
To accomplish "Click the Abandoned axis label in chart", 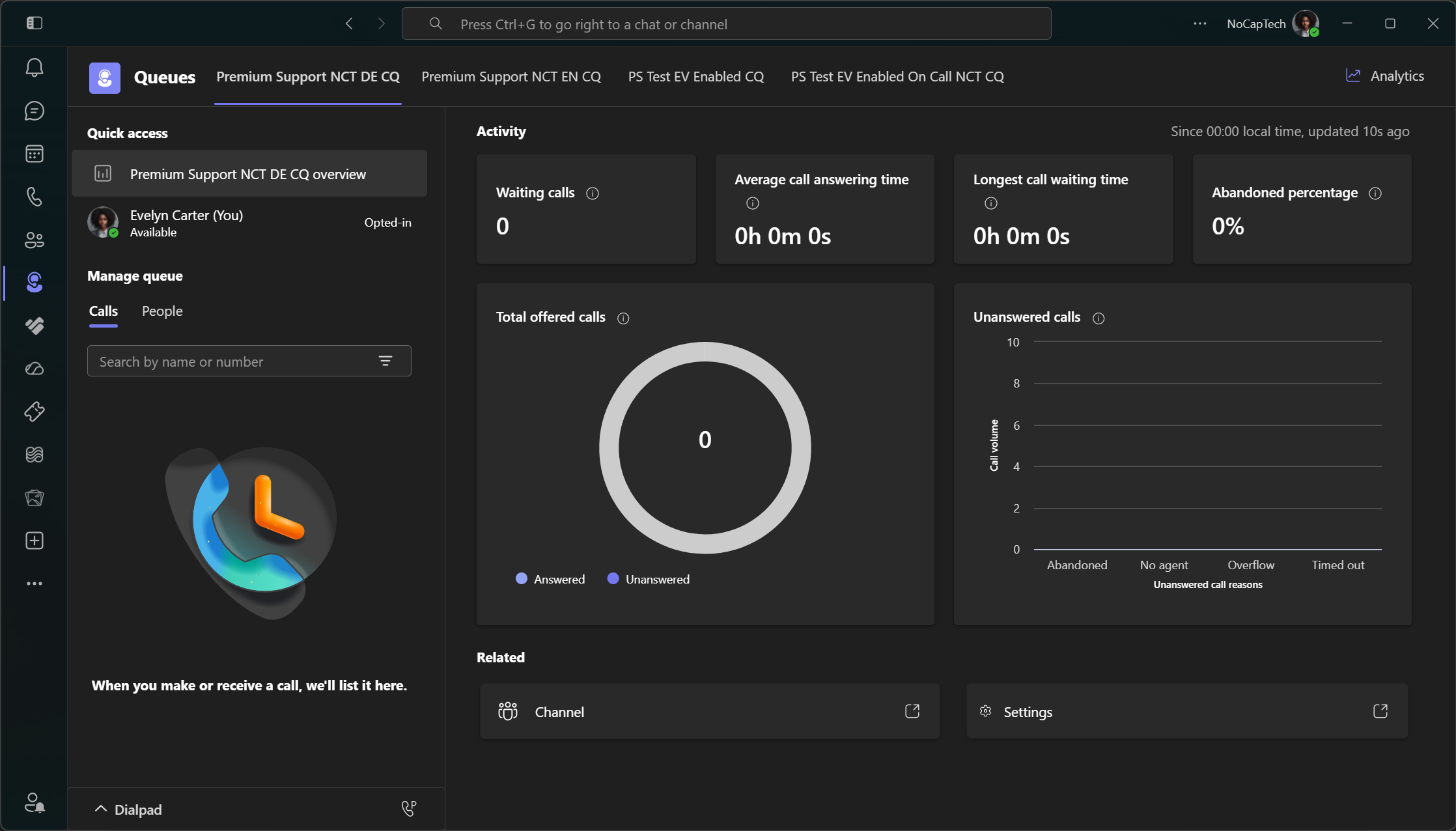I will 1077,565.
